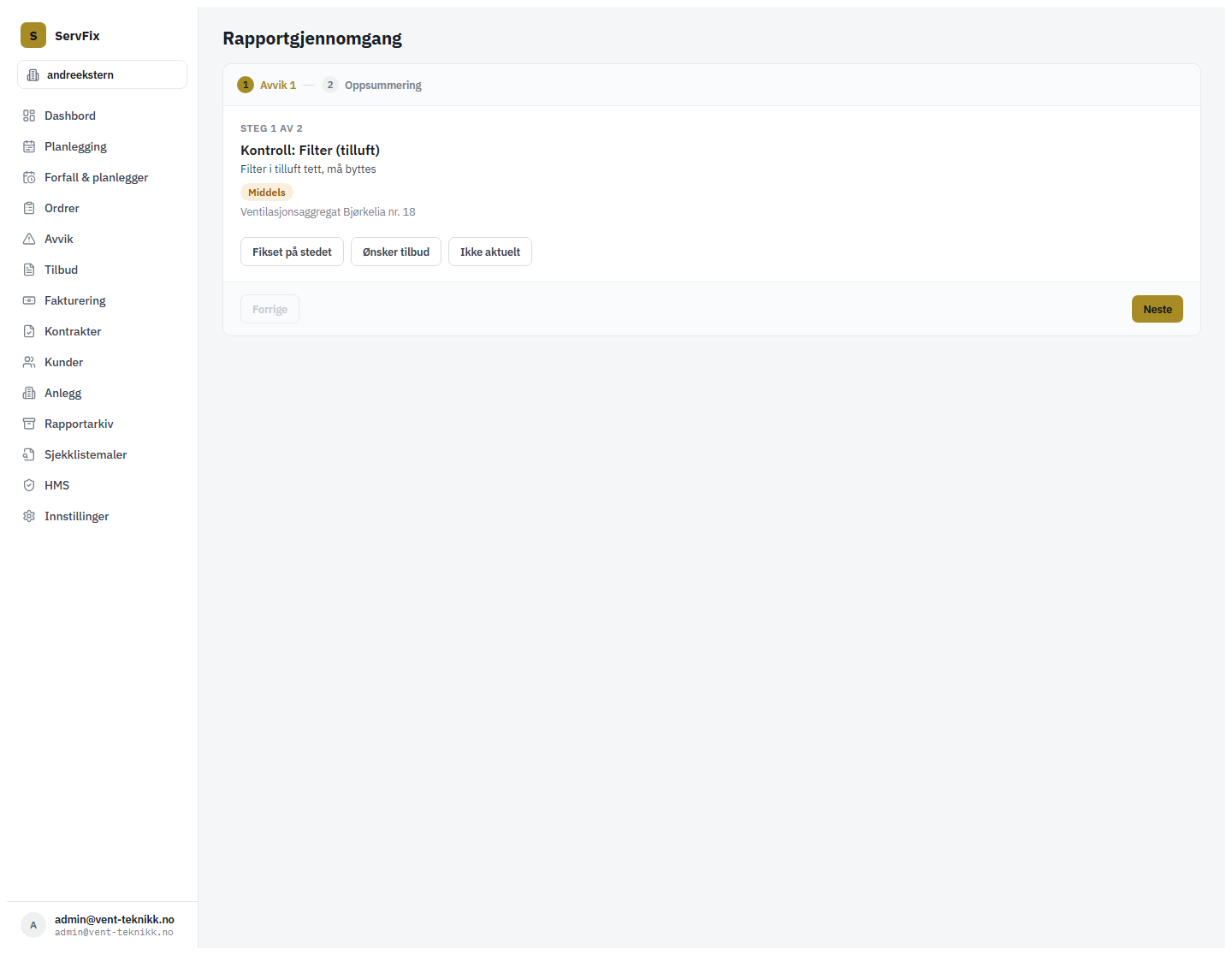Open the andreekstern organization selector

coord(102,74)
